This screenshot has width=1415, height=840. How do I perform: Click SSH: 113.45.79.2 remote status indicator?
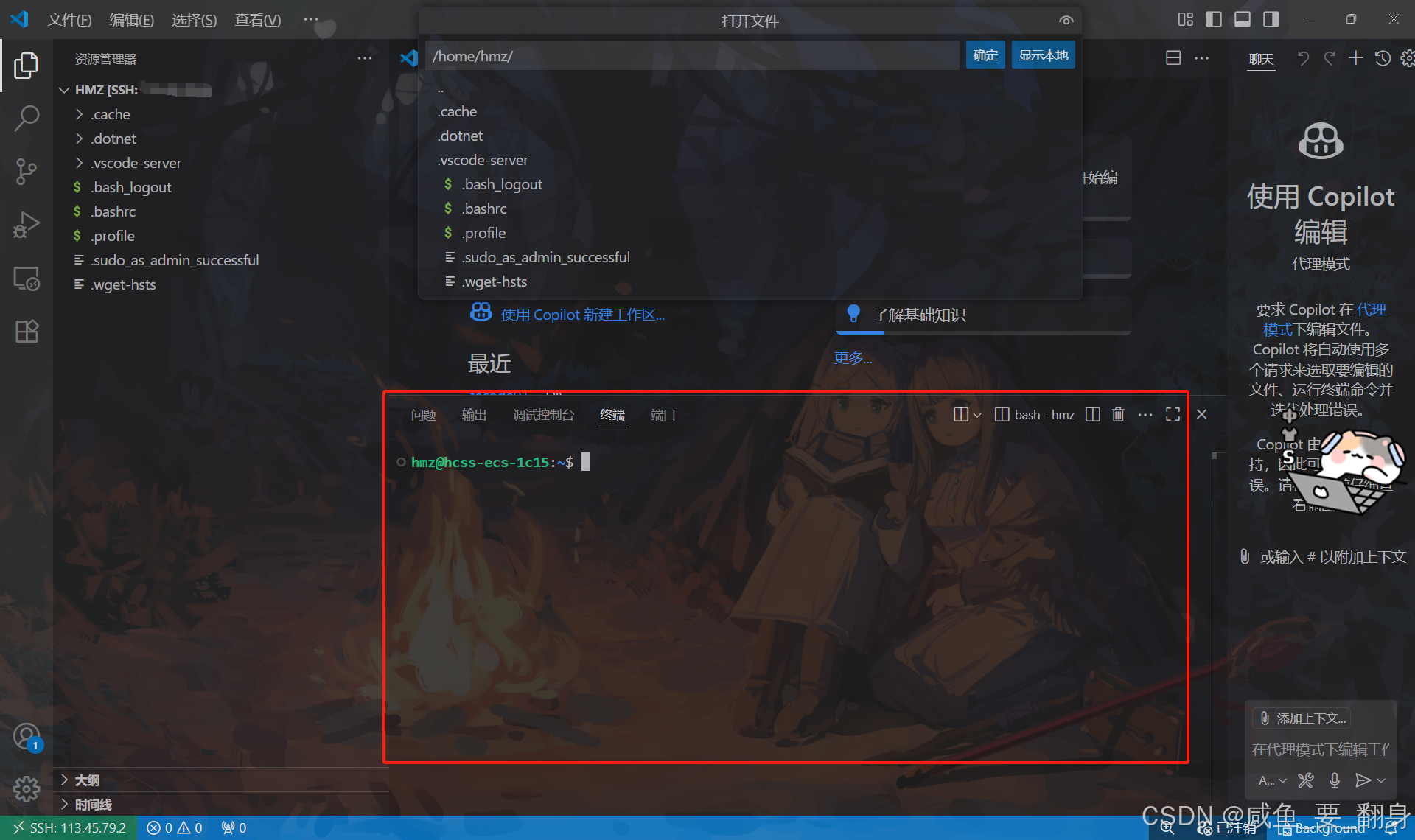[69, 828]
